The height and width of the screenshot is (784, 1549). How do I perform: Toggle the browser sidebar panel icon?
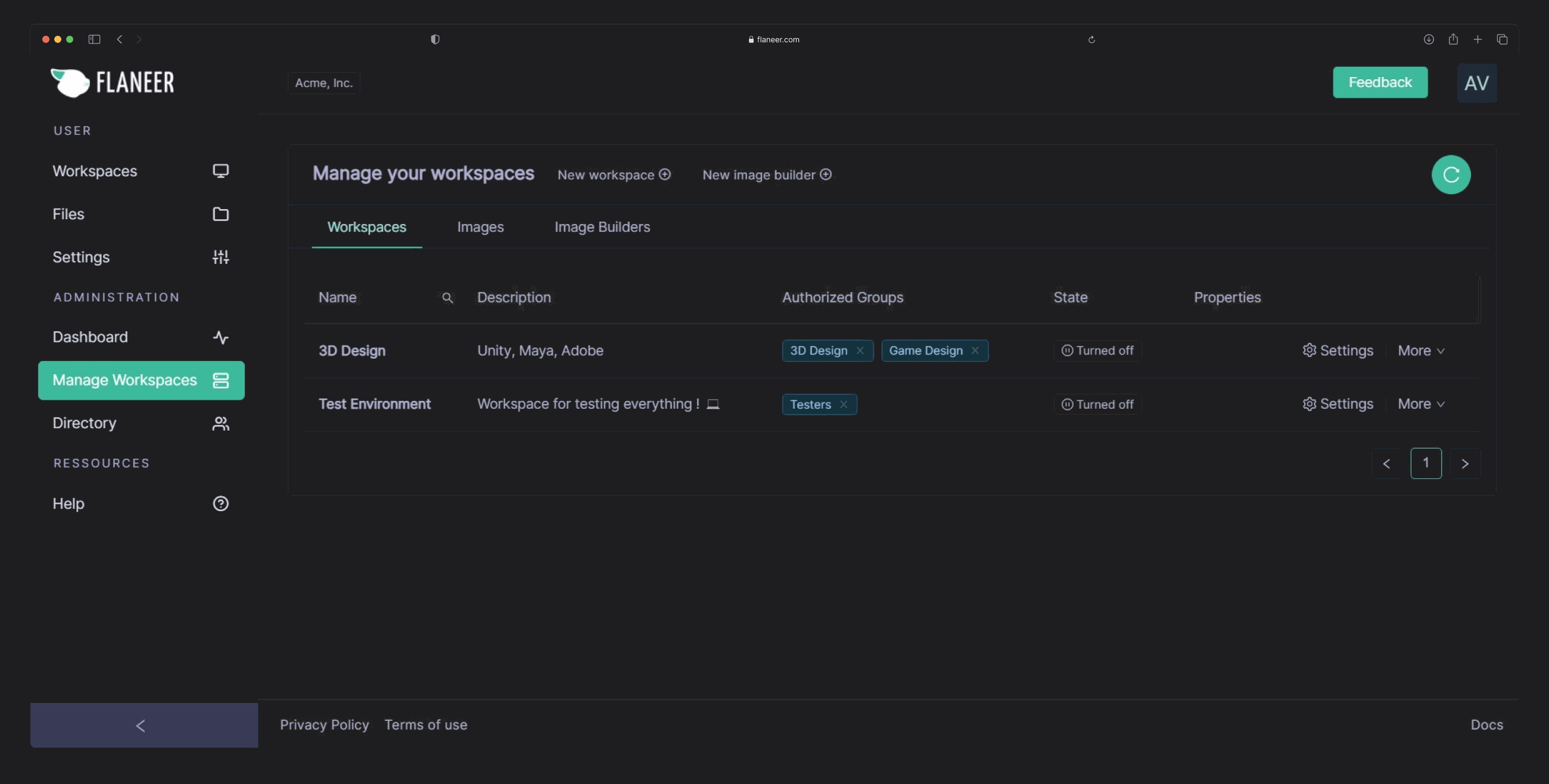(x=94, y=39)
